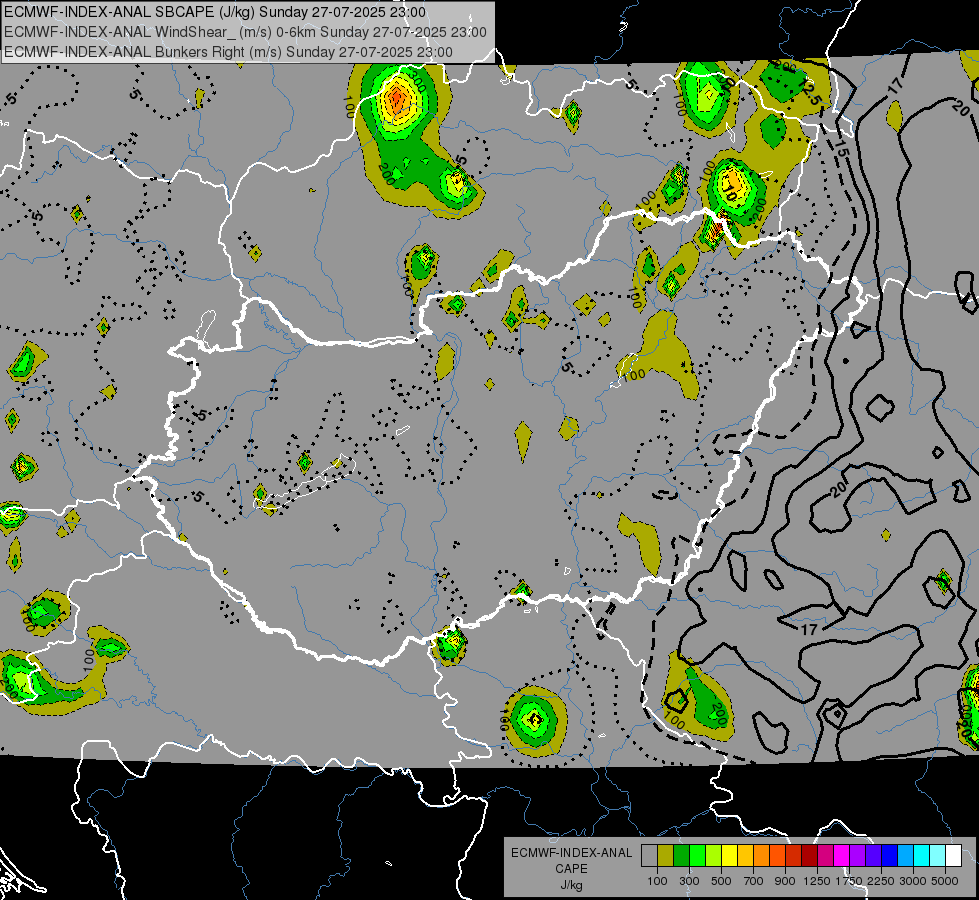The image size is (979, 900).
Task: Pick the red-orange legend swatch before 900
Action: 777,856
